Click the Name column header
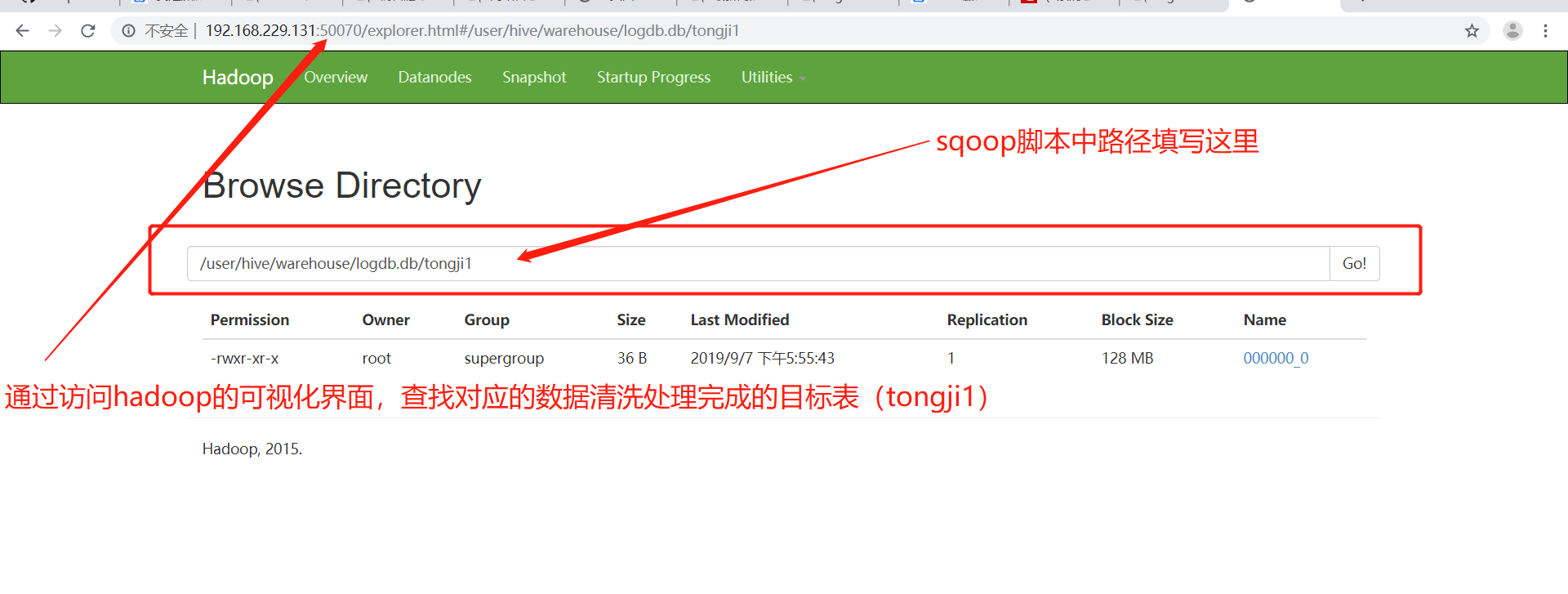The width and height of the screenshot is (1568, 594). 1265,319
